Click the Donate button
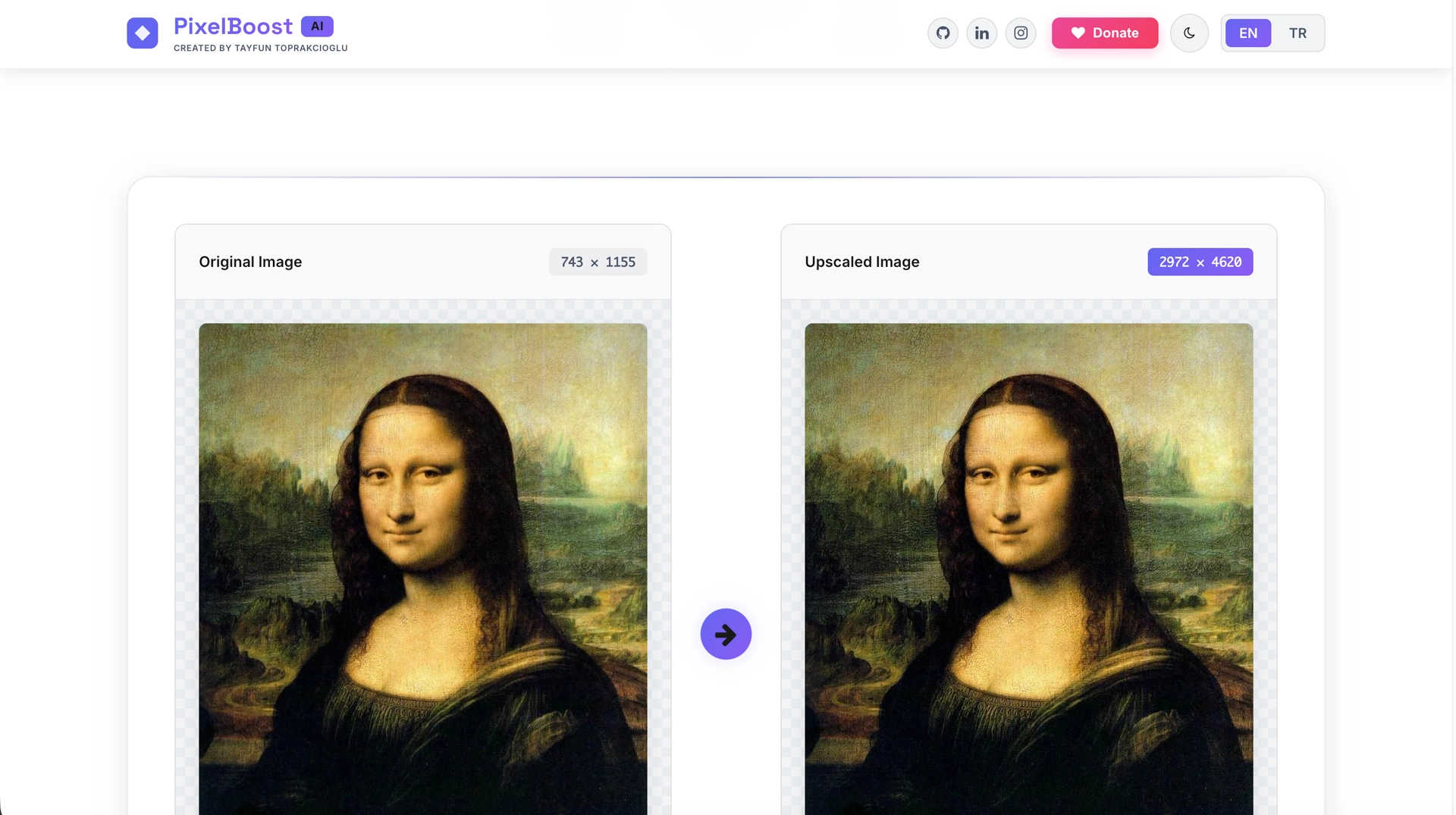 pos(1105,33)
